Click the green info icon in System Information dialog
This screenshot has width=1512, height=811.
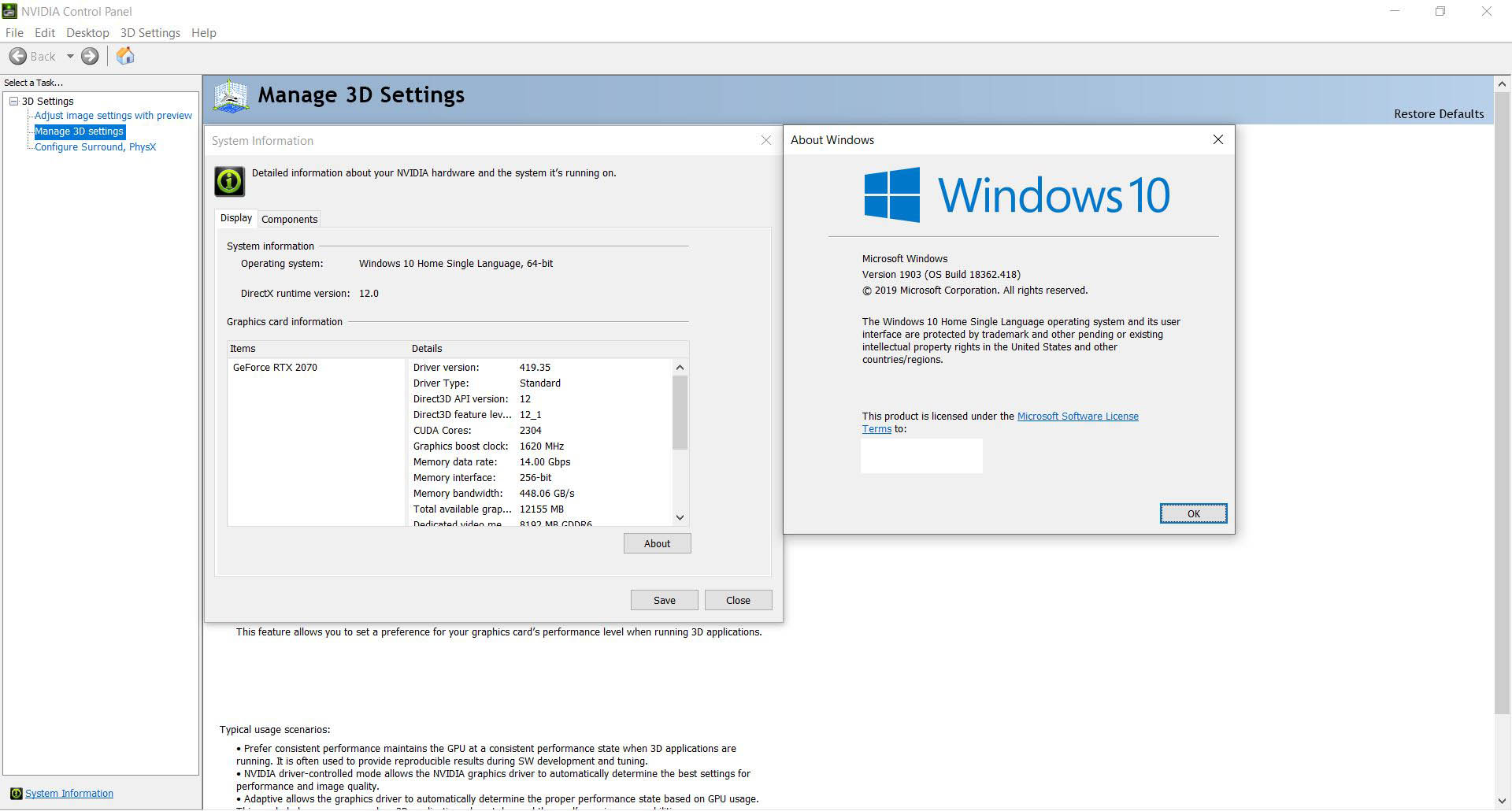pyautogui.click(x=229, y=181)
